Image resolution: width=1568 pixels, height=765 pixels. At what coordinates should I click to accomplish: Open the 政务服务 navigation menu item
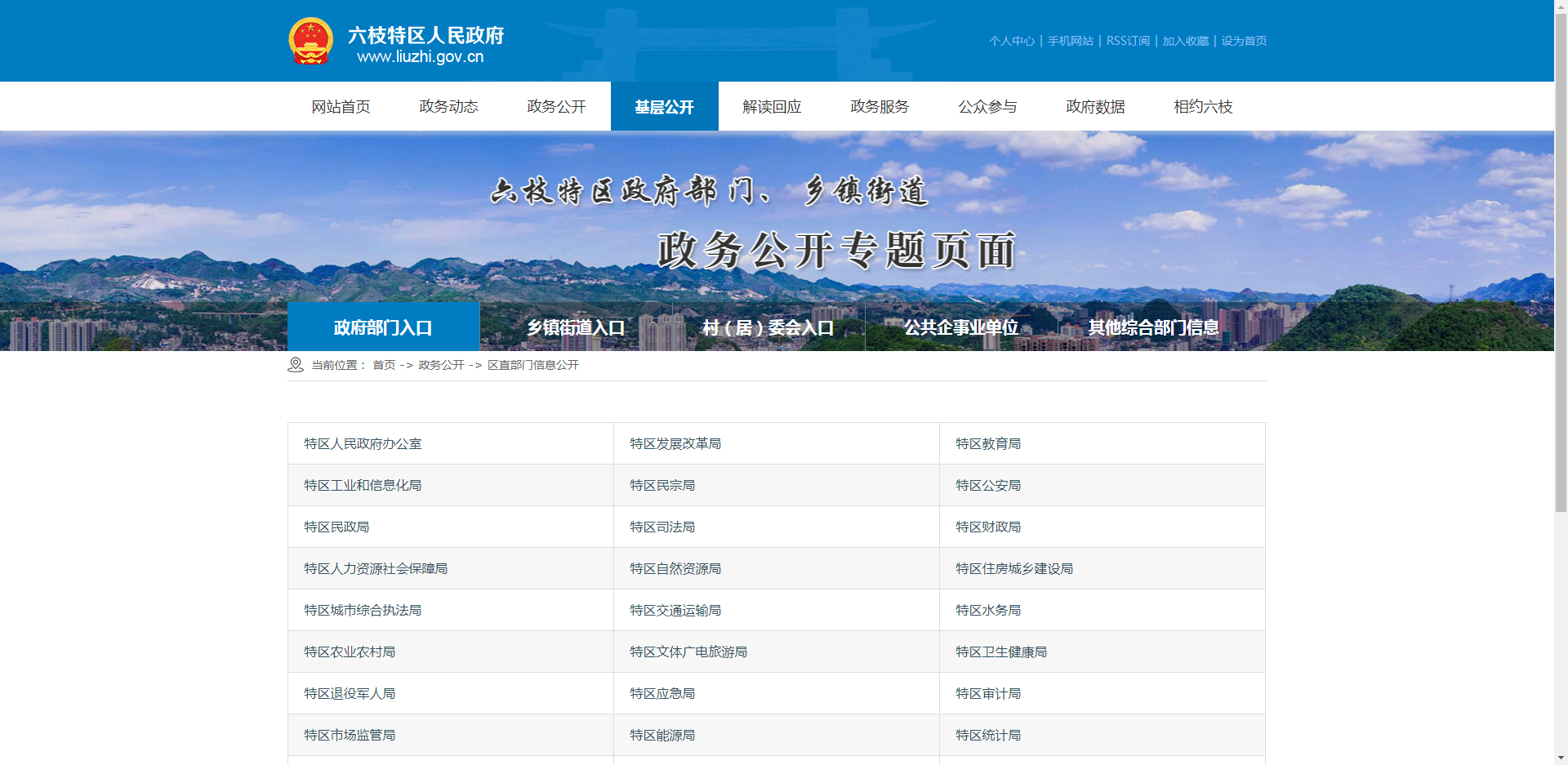tap(880, 107)
